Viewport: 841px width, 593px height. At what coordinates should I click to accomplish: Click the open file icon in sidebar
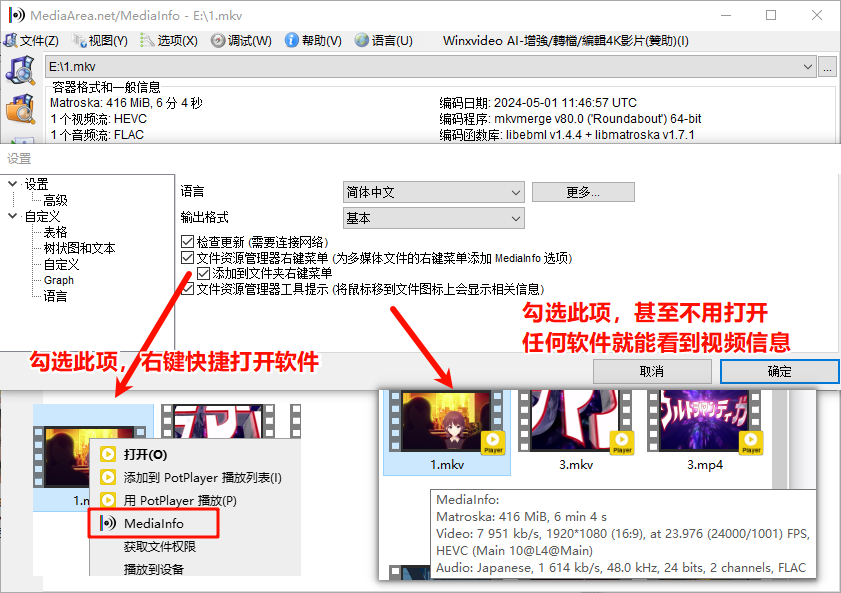pyautogui.click(x=20, y=70)
